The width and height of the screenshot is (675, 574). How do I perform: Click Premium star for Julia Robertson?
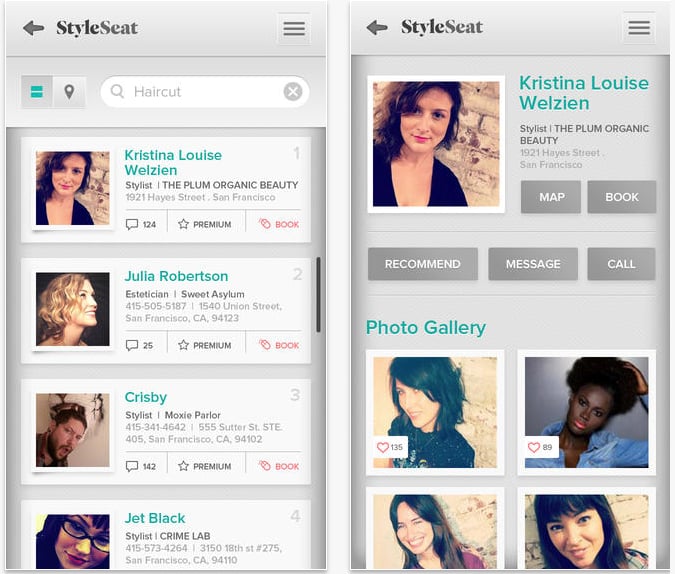(205, 345)
